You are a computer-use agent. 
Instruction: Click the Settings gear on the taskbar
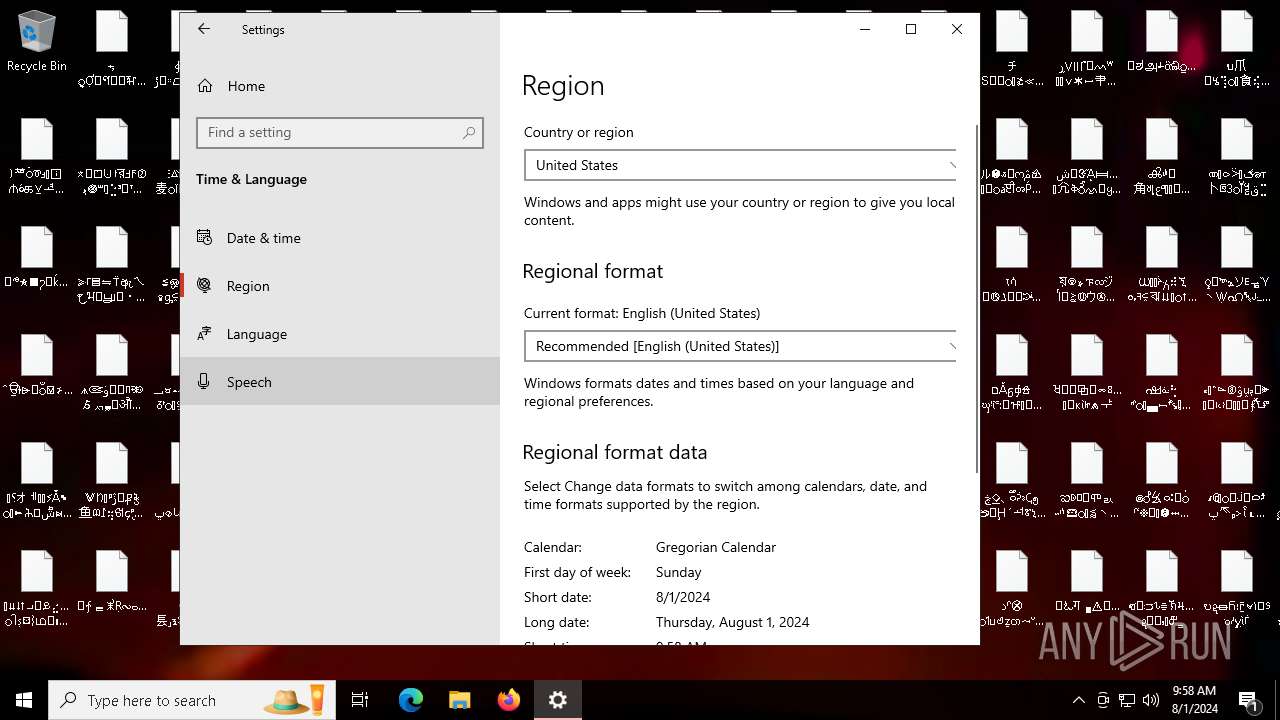558,700
